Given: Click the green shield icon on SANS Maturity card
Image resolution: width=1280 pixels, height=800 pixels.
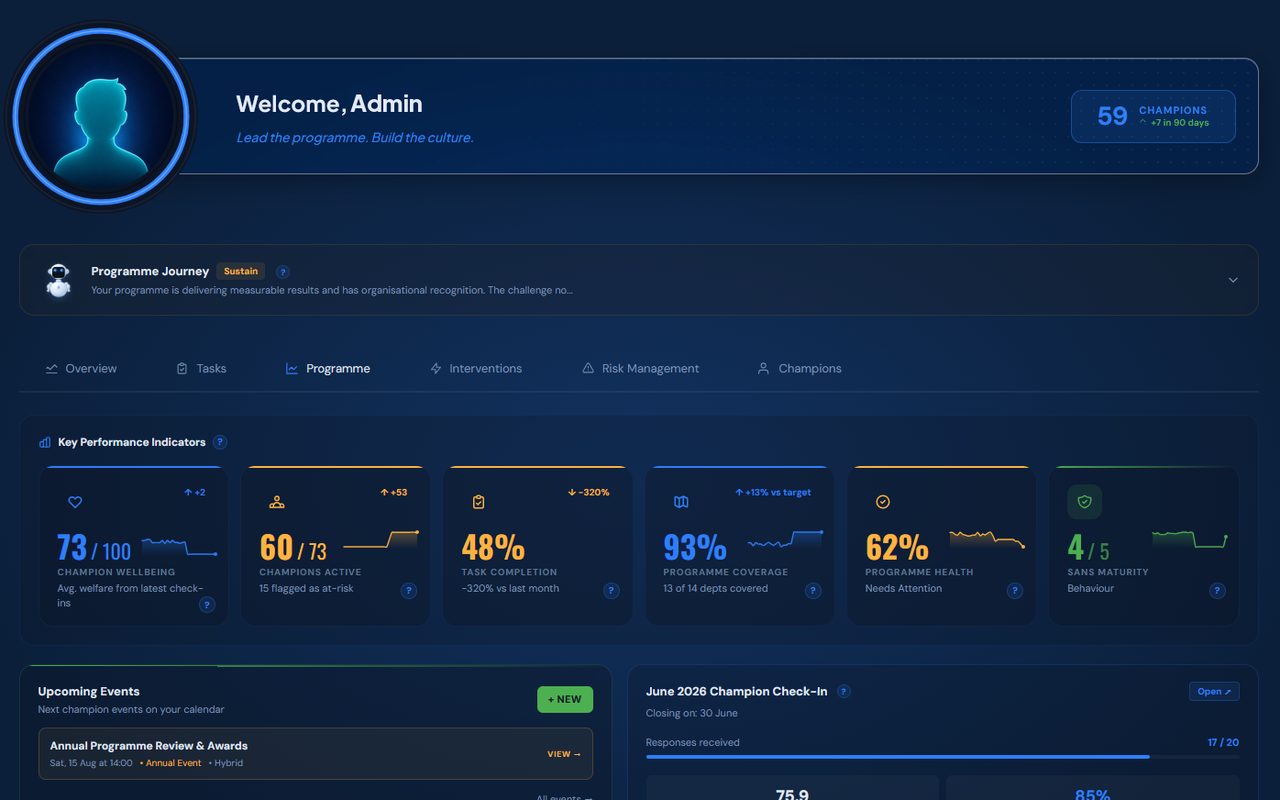Looking at the screenshot, I should pyautogui.click(x=1084, y=502).
